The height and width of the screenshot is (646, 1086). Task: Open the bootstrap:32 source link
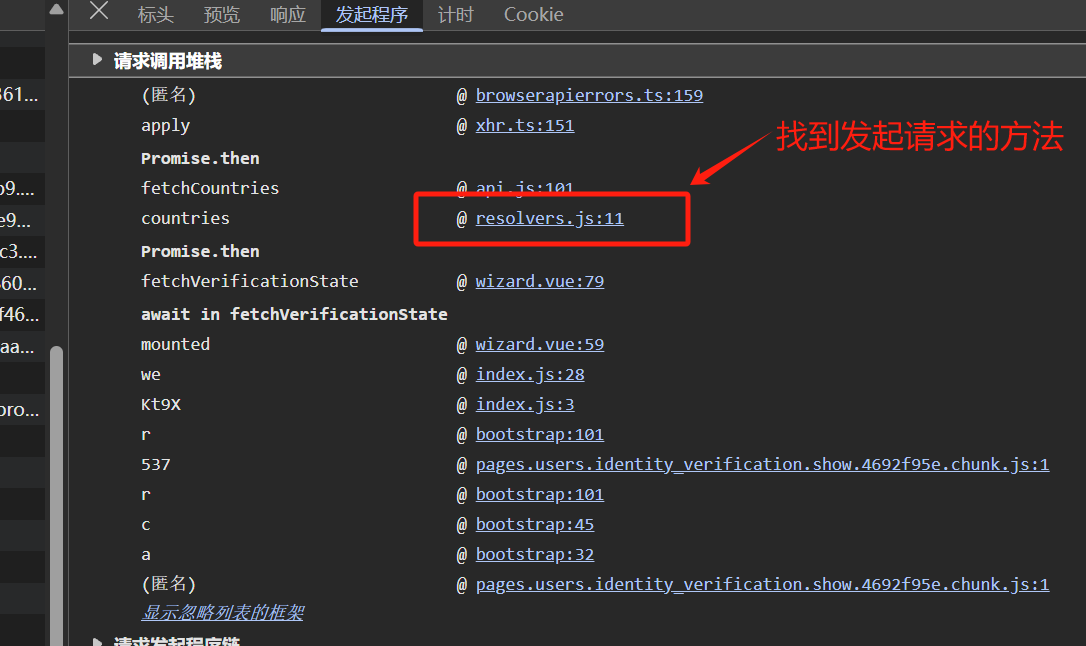534,555
